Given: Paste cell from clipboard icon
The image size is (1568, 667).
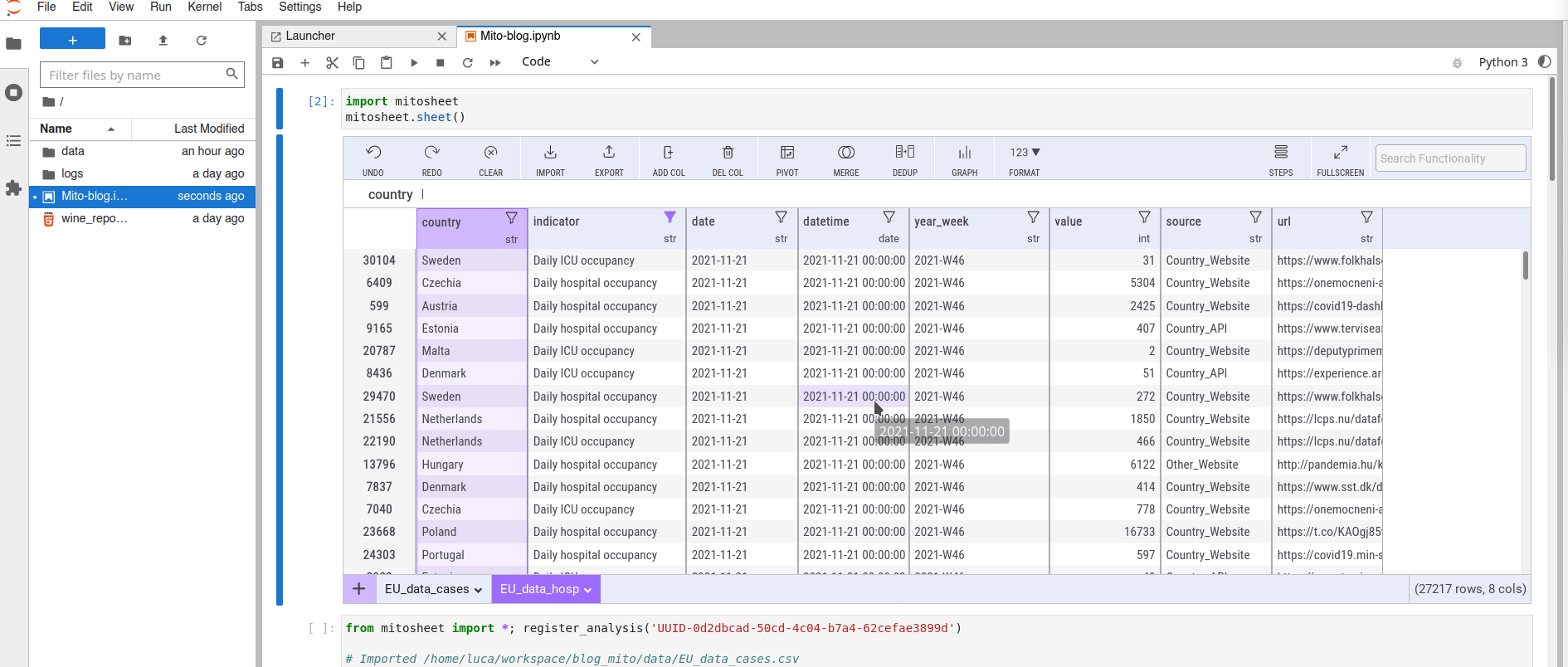Looking at the screenshot, I should tap(387, 62).
